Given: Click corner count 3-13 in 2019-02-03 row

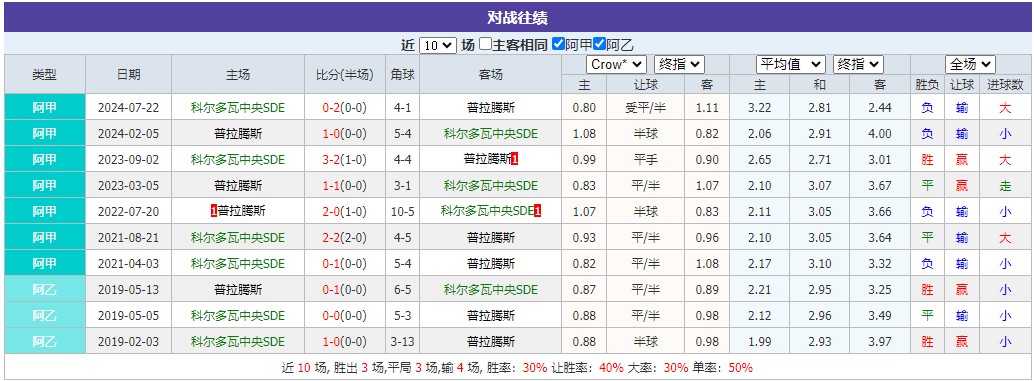Looking at the screenshot, I should 402,342.
